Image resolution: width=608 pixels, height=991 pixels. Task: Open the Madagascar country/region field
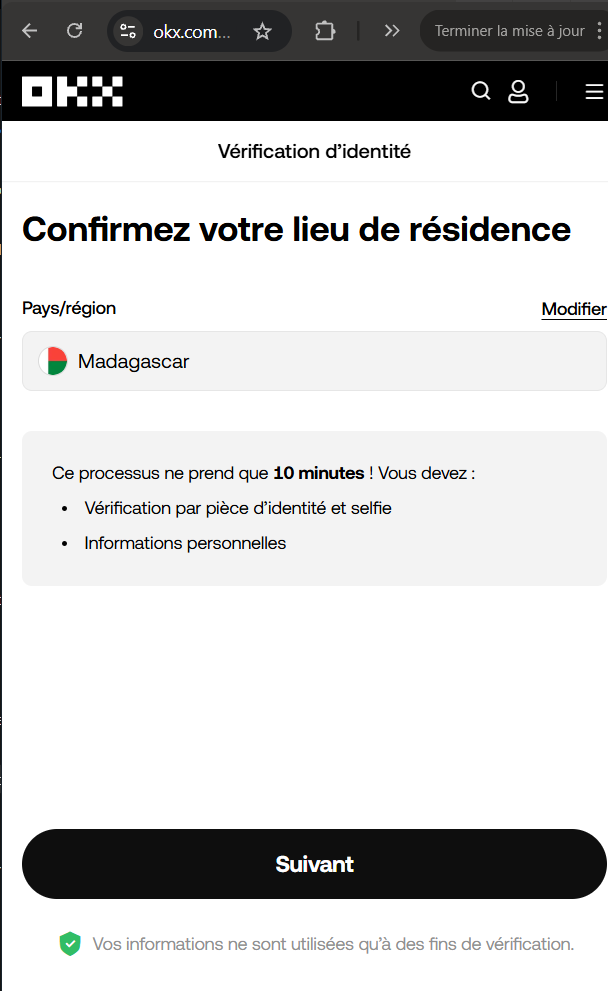pos(314,361)
